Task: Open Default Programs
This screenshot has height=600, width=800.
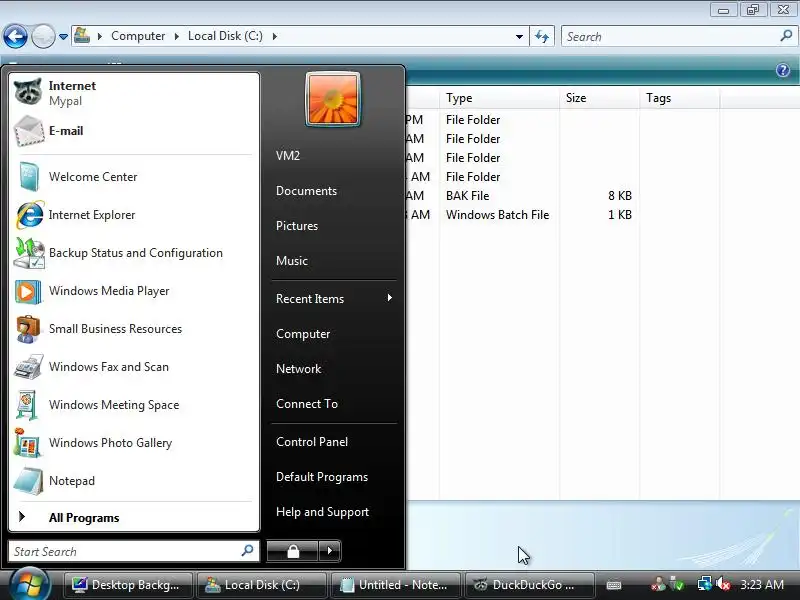Action: 322,477
